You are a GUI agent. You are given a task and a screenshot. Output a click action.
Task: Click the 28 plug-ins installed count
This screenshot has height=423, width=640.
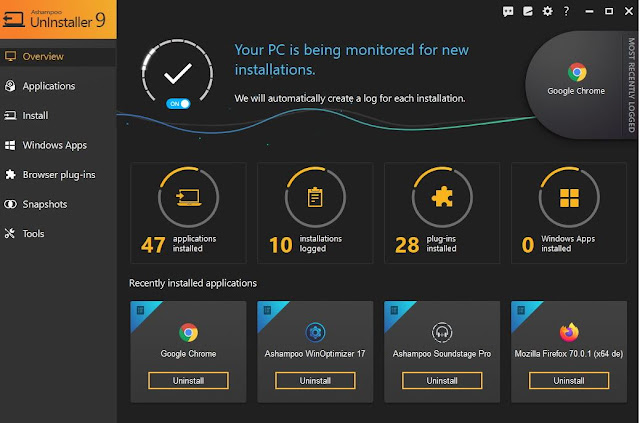(x=407, y=245)
